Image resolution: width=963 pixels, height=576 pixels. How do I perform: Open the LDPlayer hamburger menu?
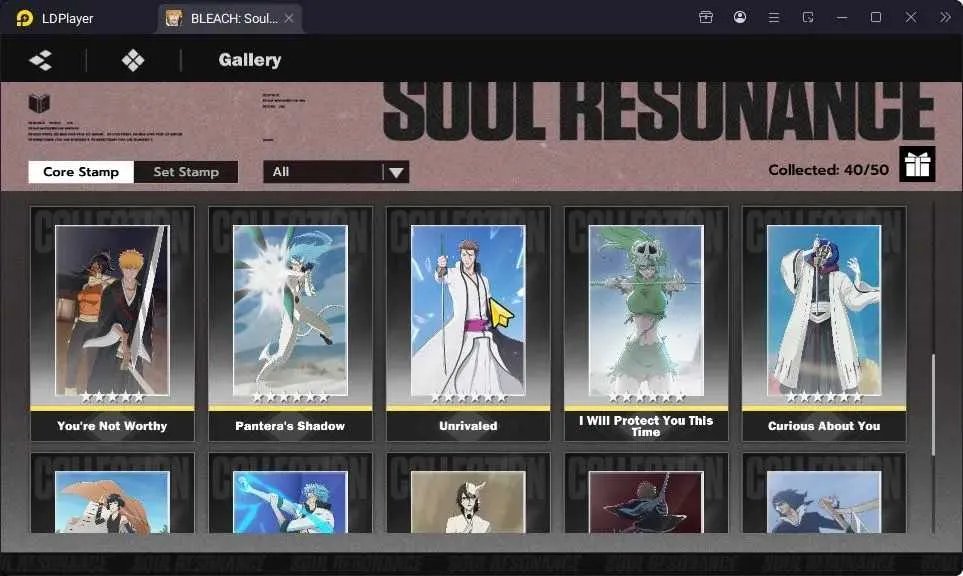pos(774,18)
